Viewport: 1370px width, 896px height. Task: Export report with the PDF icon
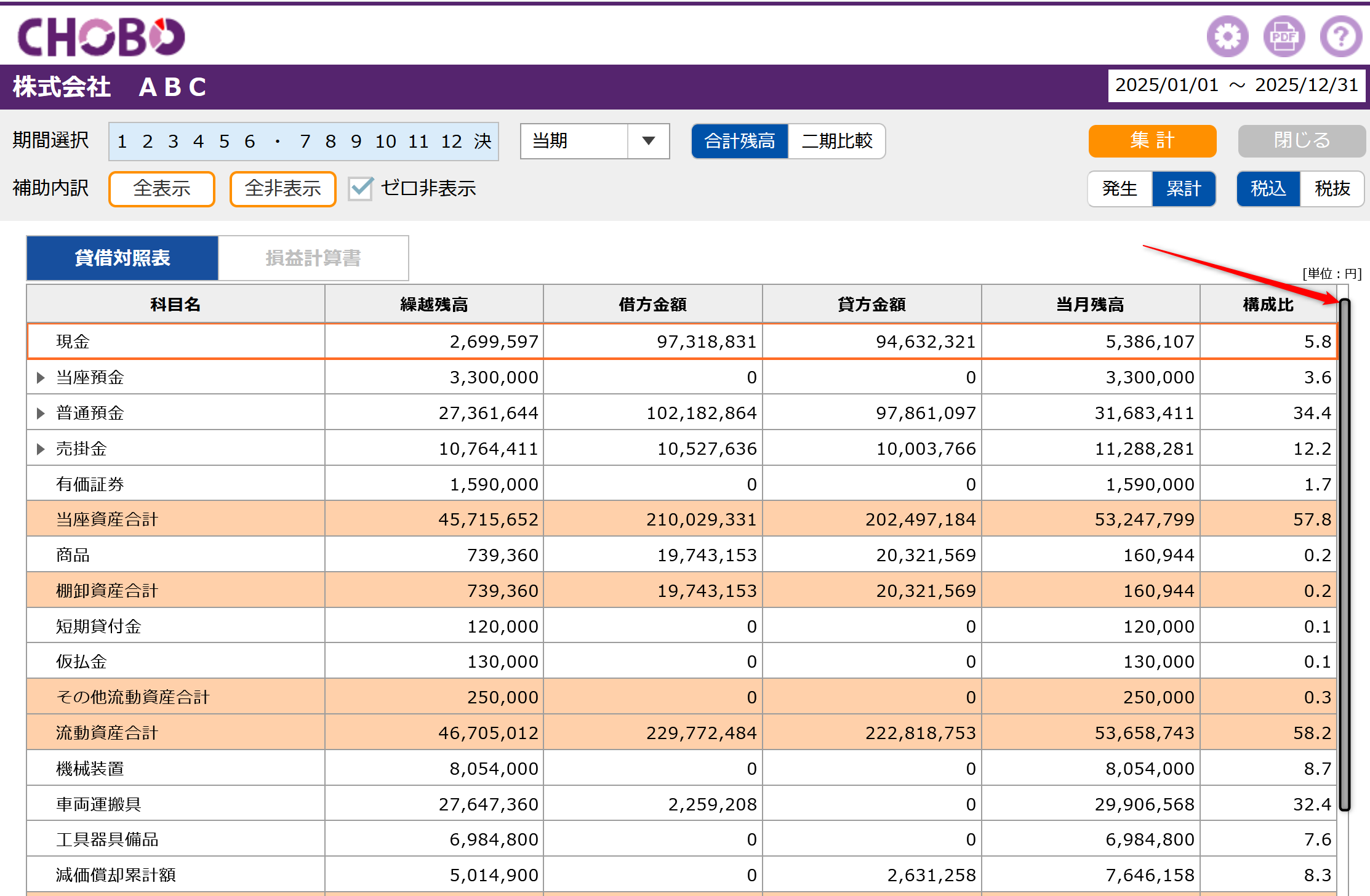(1284, 36)
